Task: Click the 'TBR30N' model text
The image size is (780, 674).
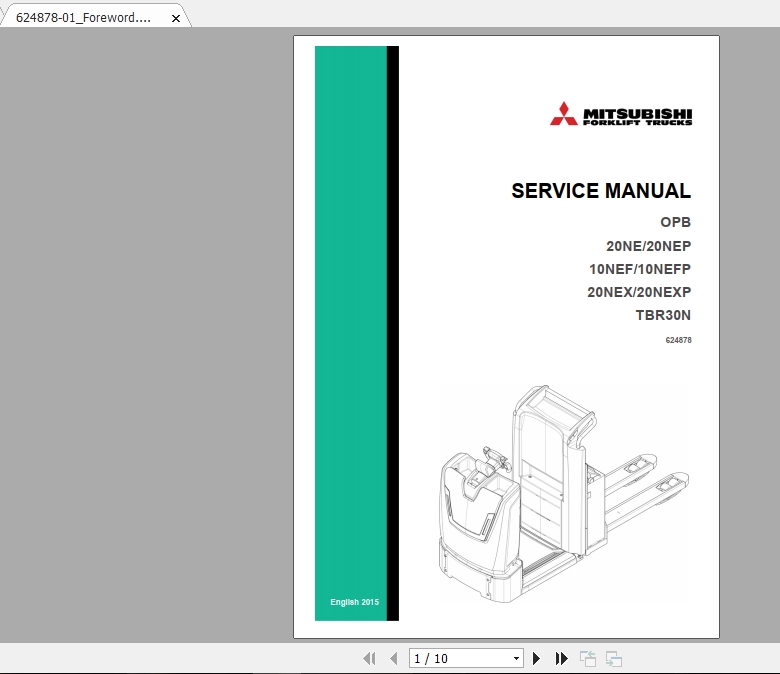Action: [664, 315]
